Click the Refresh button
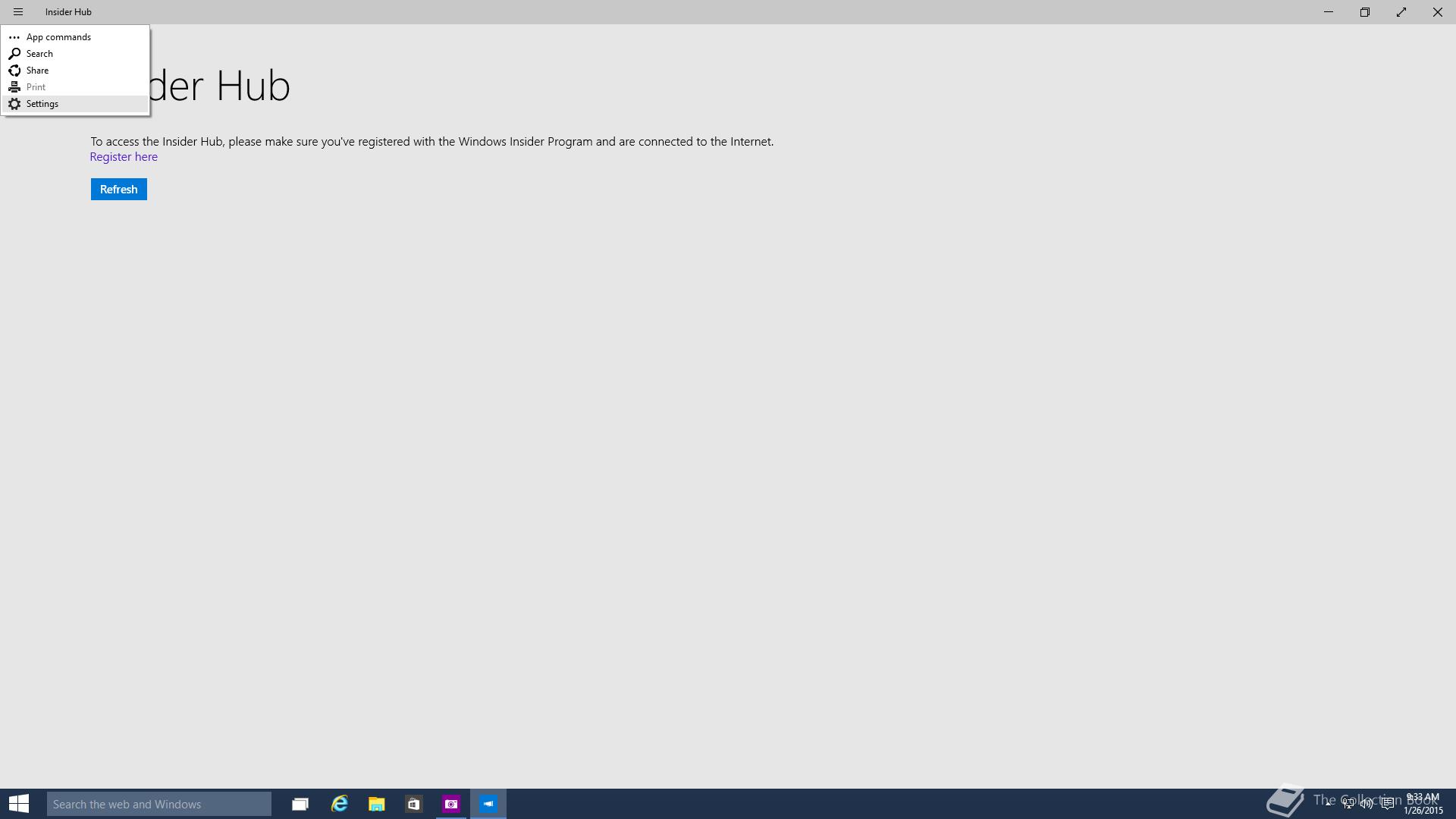 (x=119, y=190)
